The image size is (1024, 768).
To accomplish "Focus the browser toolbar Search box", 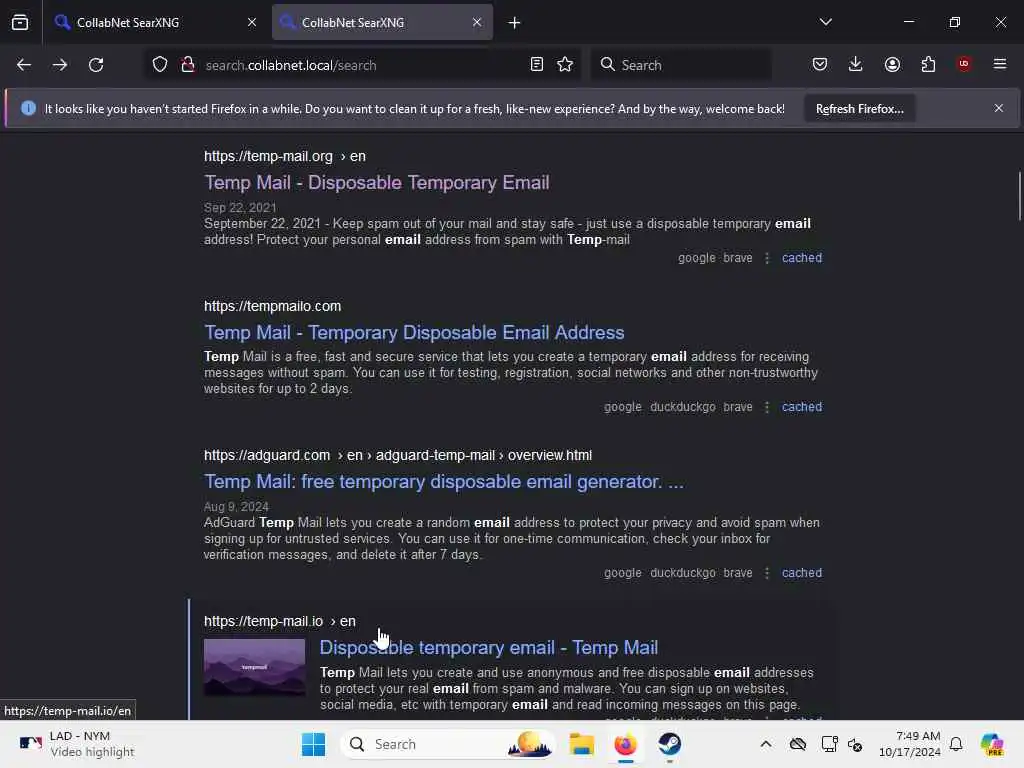I will click(681, 65).
